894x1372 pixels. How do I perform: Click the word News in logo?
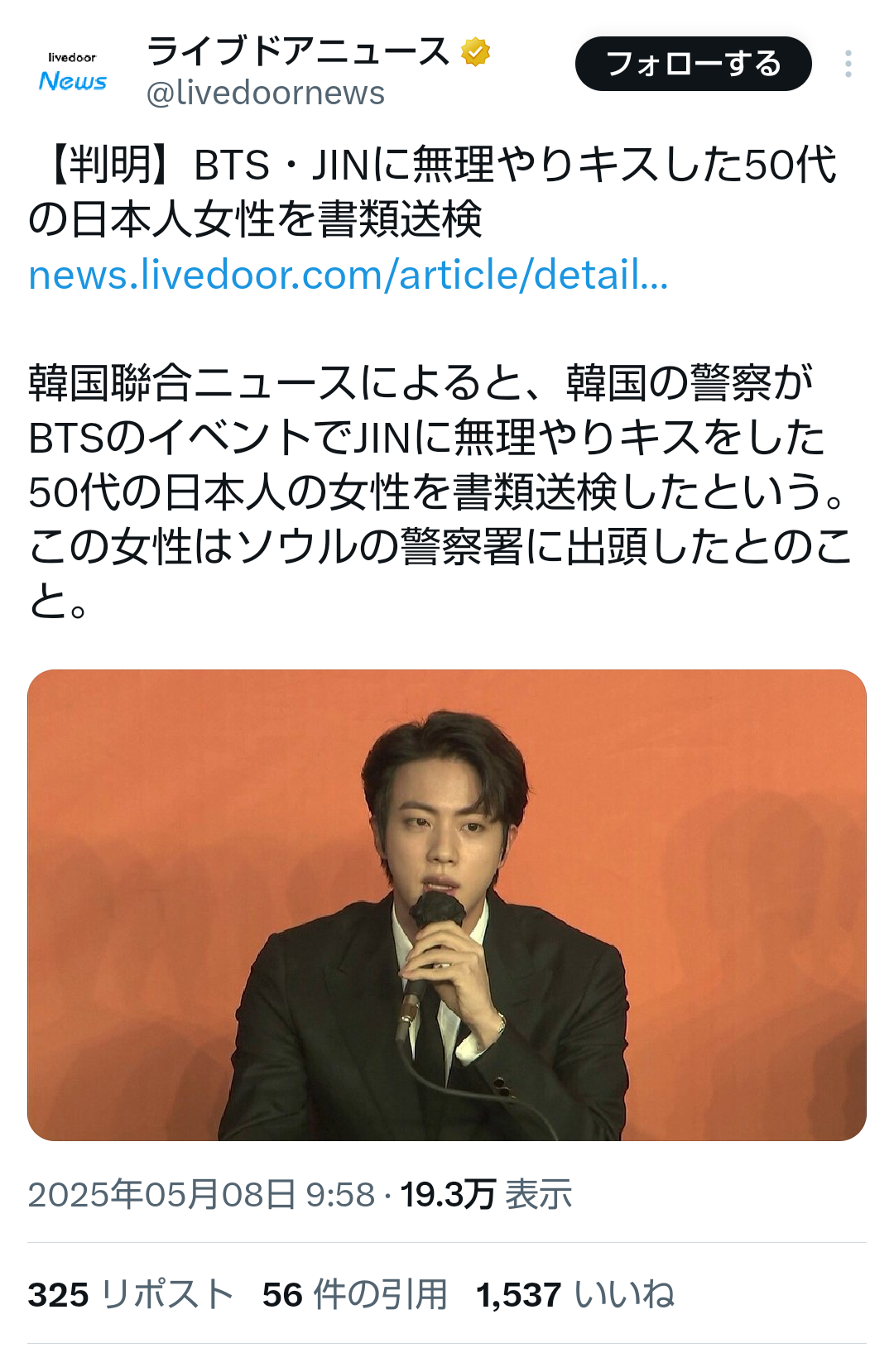pyautogui.click(x=73, y=81)
